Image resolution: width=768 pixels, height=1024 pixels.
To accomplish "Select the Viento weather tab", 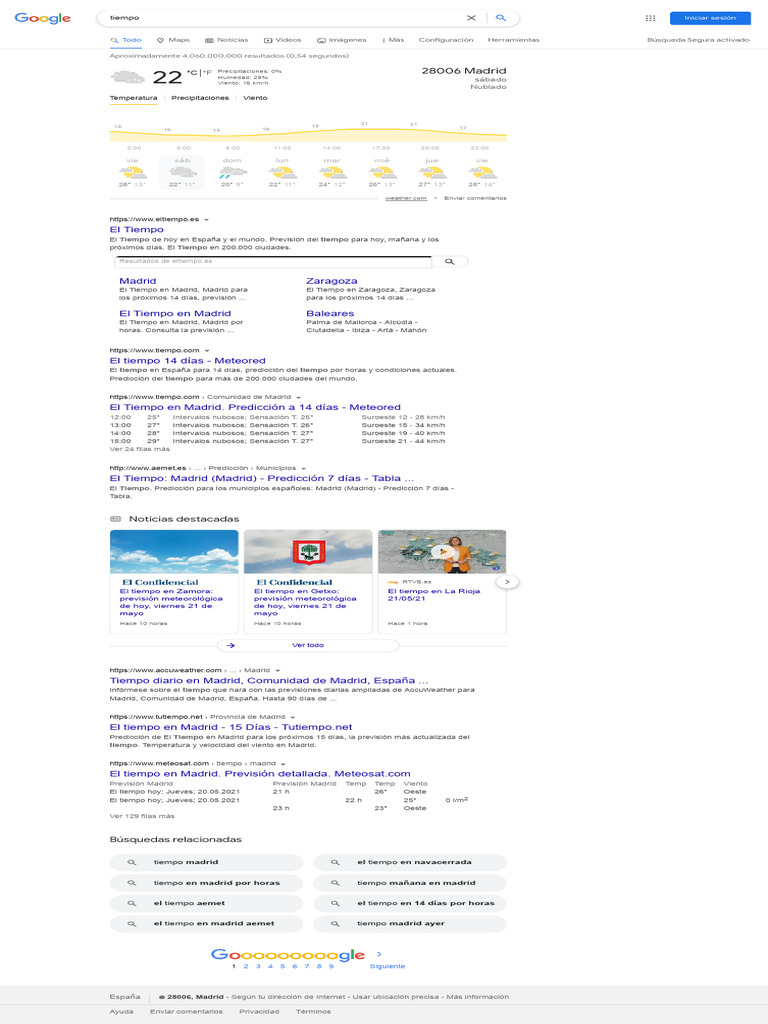I will pos(255,98).
